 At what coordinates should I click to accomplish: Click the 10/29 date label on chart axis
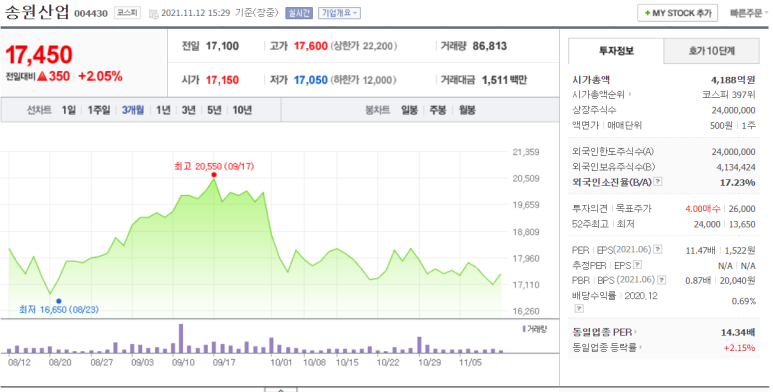pyautogui.click(x=429, y=362)
